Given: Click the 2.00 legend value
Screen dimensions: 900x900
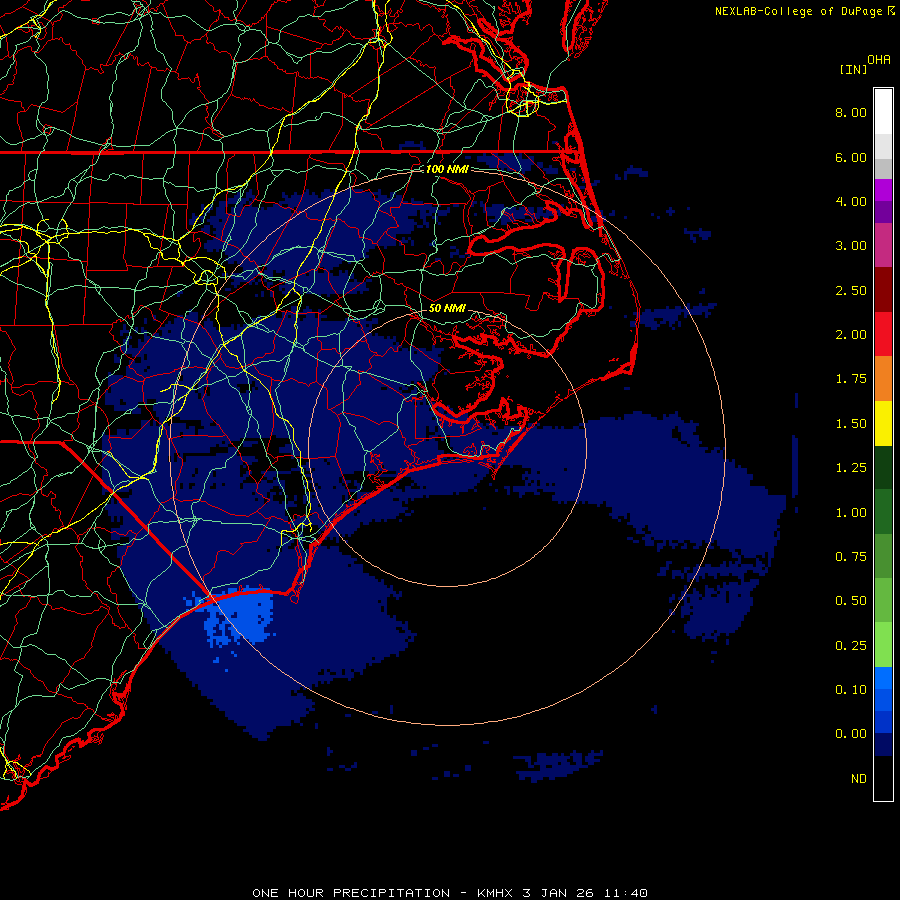Looking at the screenshot, I should pyautogui.click(x=851, y=335).
